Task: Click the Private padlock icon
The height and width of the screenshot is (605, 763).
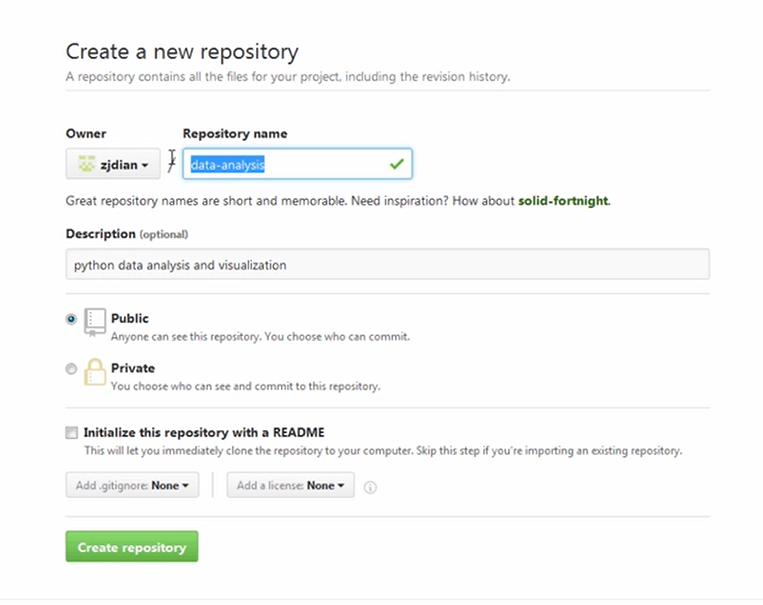Action: (x=94, y=372)
